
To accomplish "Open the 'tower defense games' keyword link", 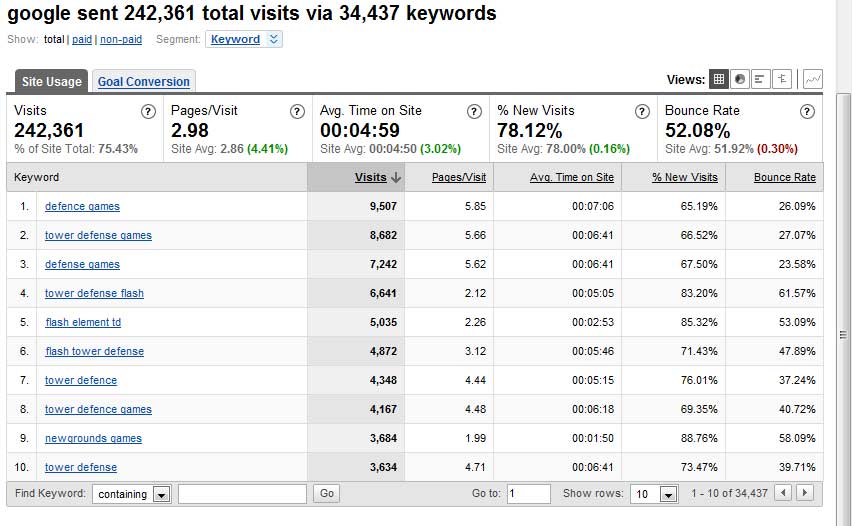I will pos(98,236).
